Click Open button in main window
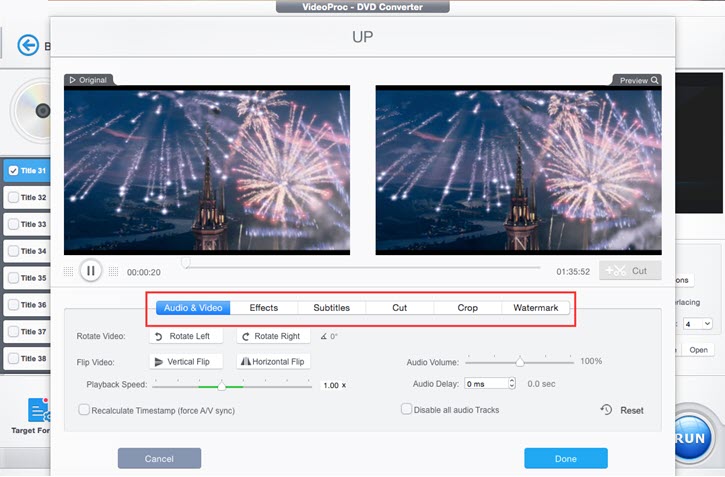Image resolution: width=725 pixels, height=477 pixels. coord(698,350)
